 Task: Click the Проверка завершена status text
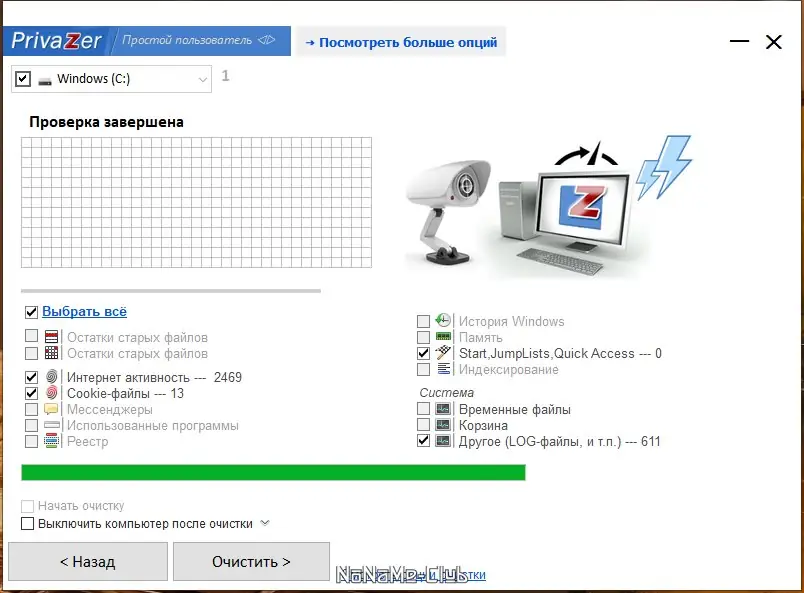(106, 122)
